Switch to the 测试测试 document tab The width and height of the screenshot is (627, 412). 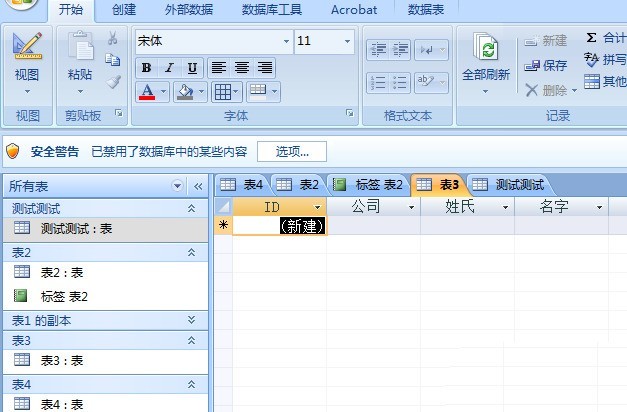point(509,185)
